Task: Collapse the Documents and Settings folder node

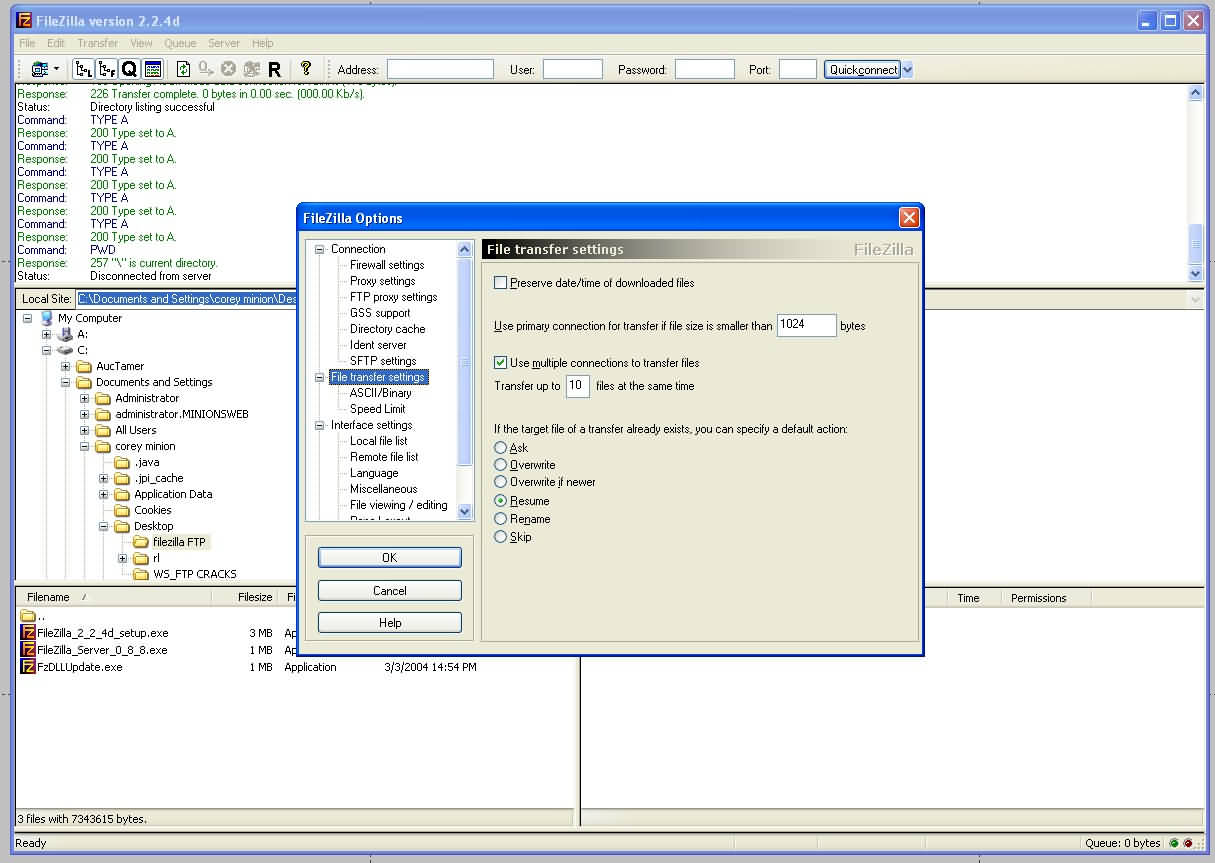Action: (x=66, y=382)
